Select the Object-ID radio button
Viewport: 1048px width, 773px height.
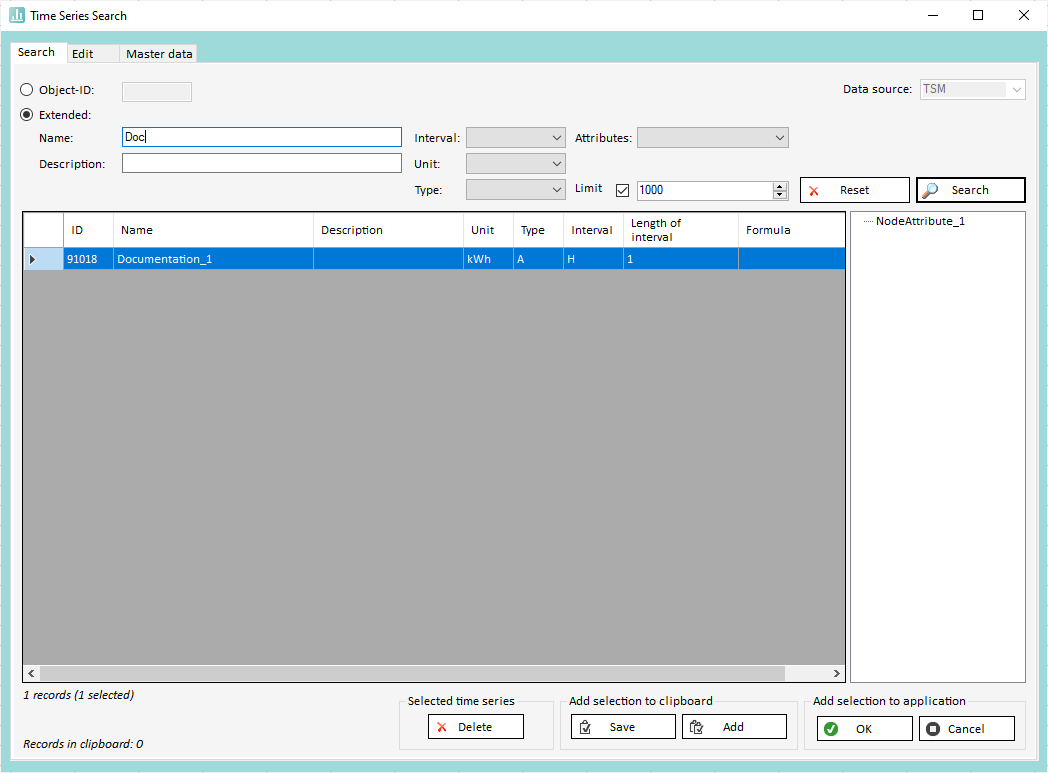click(27, 90)
